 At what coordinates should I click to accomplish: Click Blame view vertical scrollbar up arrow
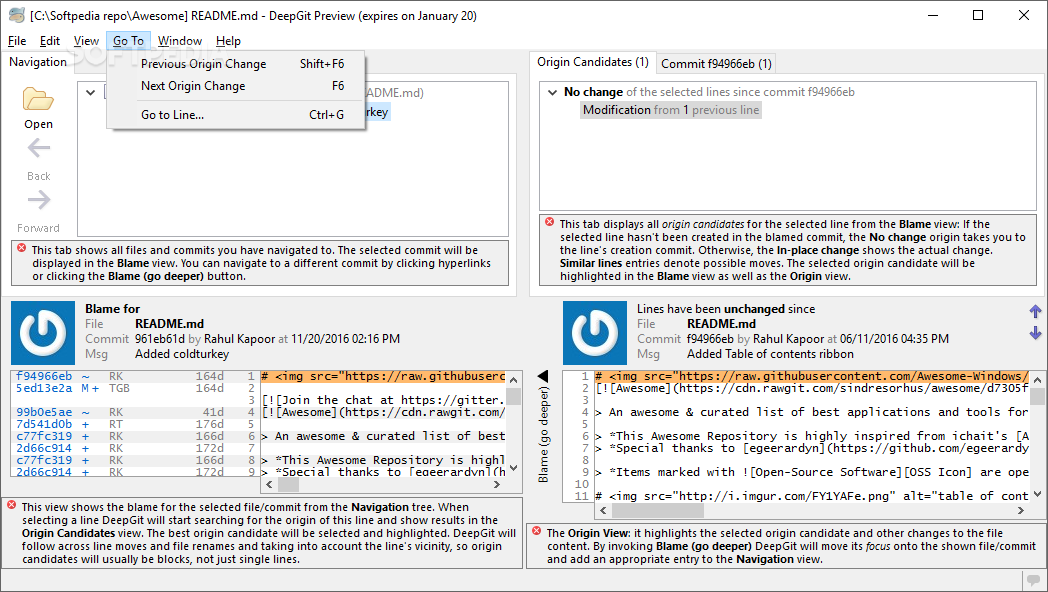click(513, 380)
